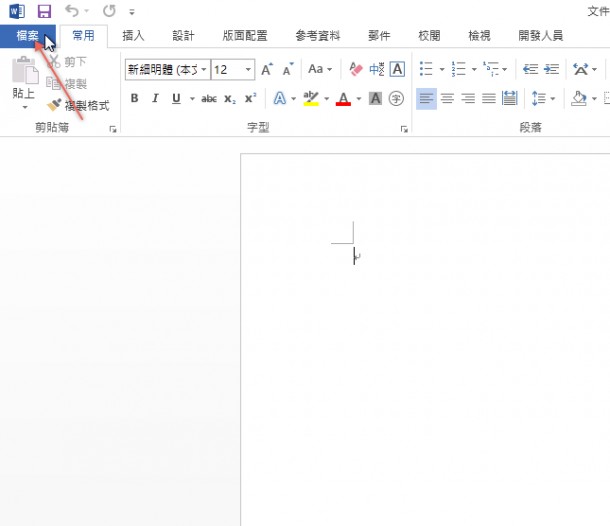Increase font size with the grow font icon
The image size is (610, 526).
point(267,69)
